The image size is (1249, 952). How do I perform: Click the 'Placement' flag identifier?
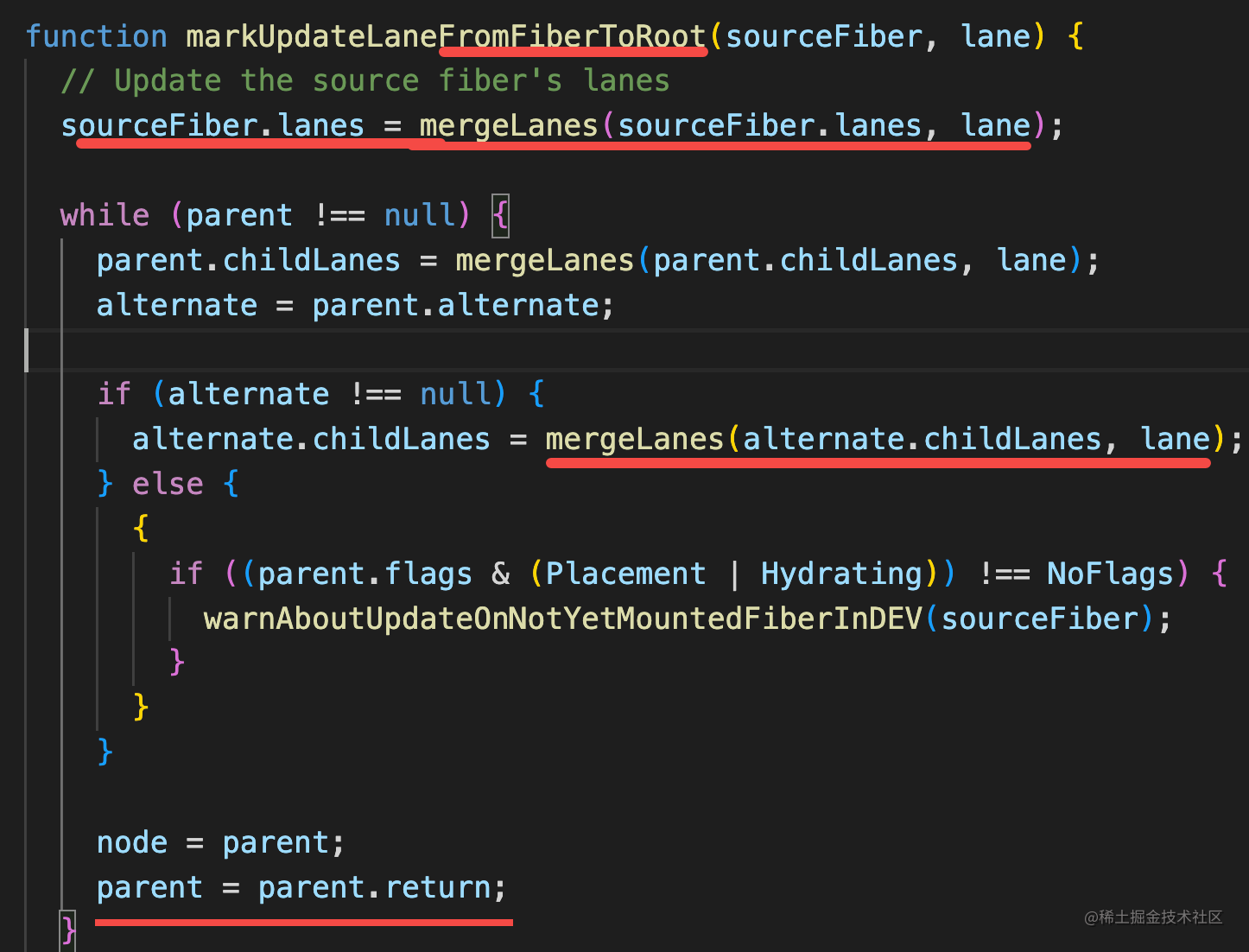pyautogui.click(x=625, y=574)
